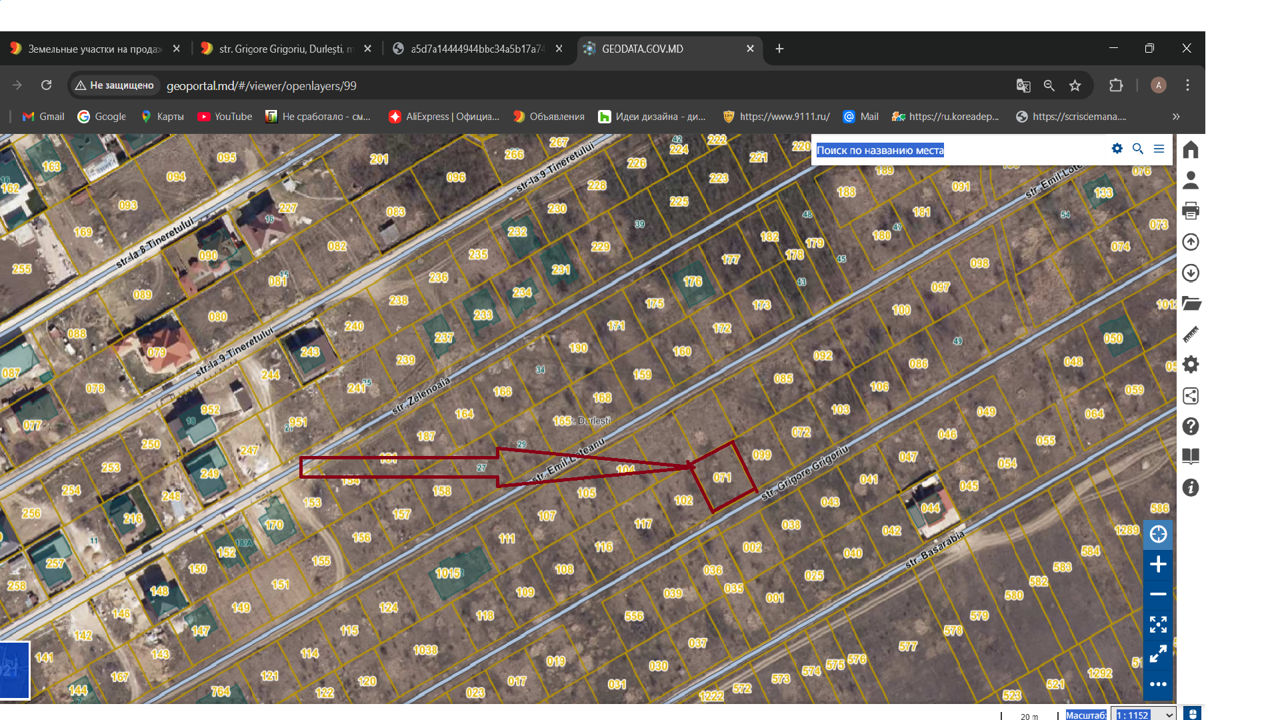Click the download arrow circle icon

click(x=1190, y=273)
